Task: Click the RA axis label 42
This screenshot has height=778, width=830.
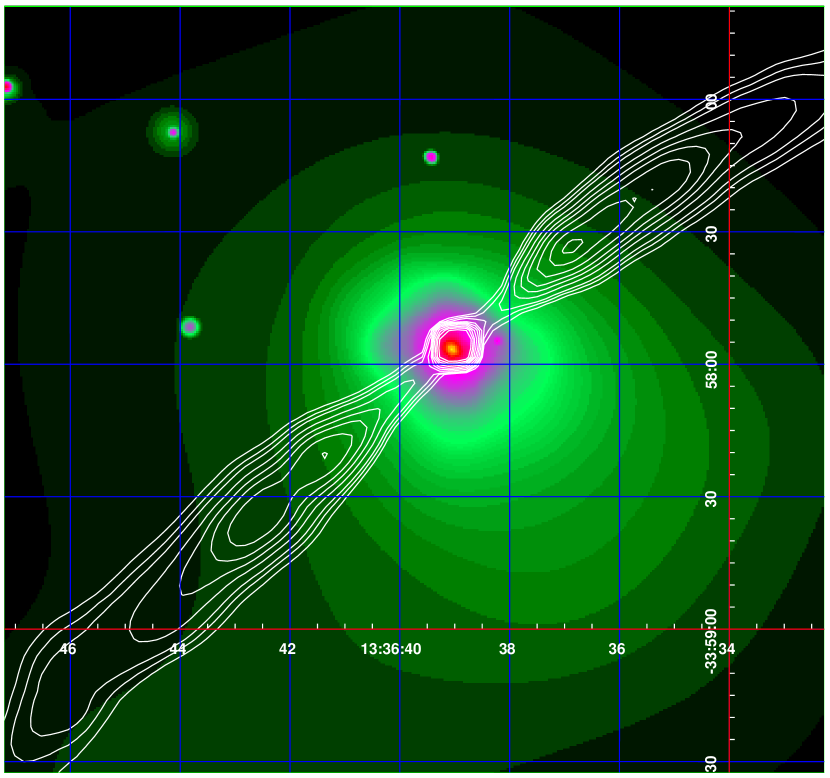Action: pos(287,649)
